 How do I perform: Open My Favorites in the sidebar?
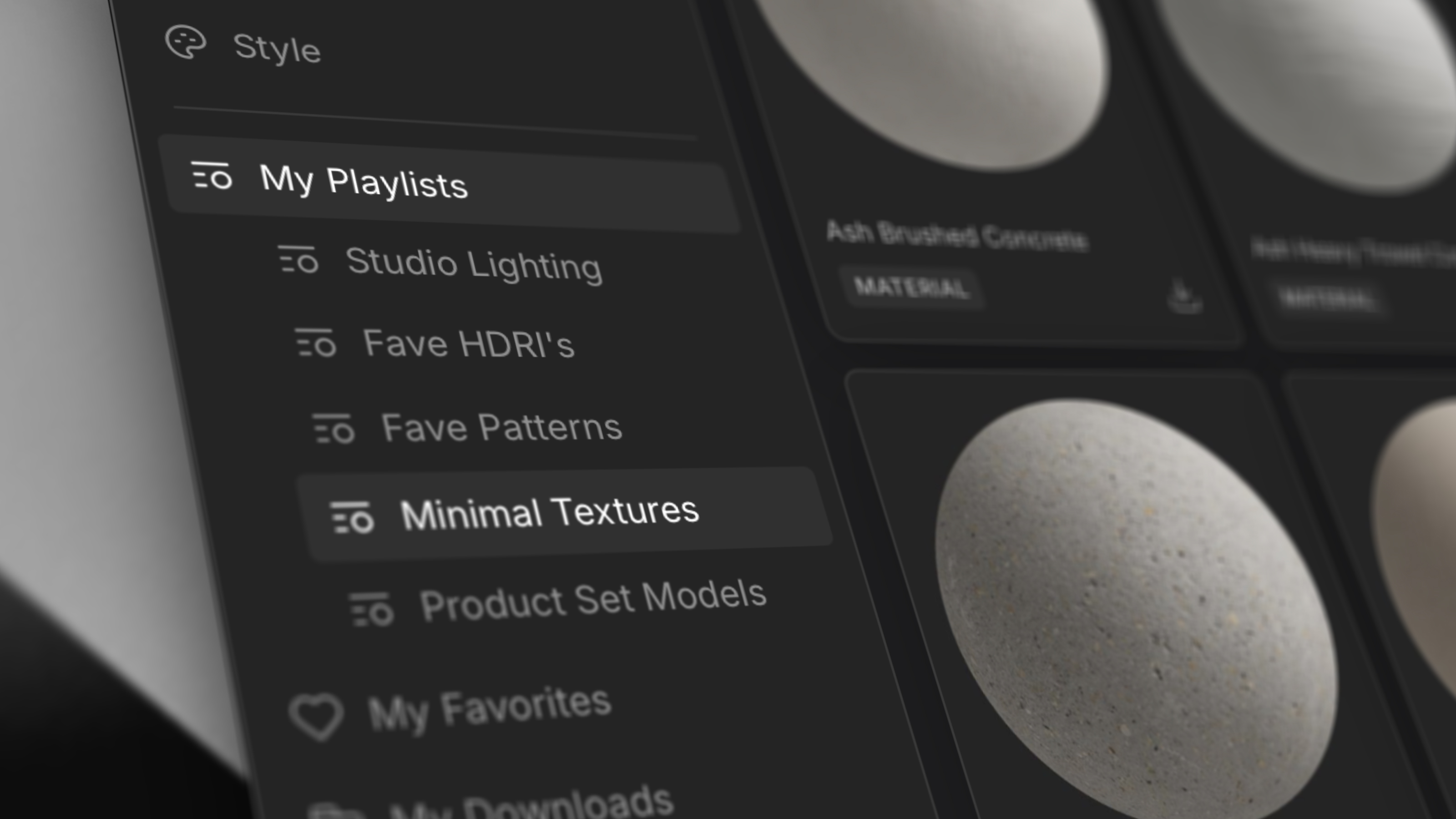[x=490, y=709]
